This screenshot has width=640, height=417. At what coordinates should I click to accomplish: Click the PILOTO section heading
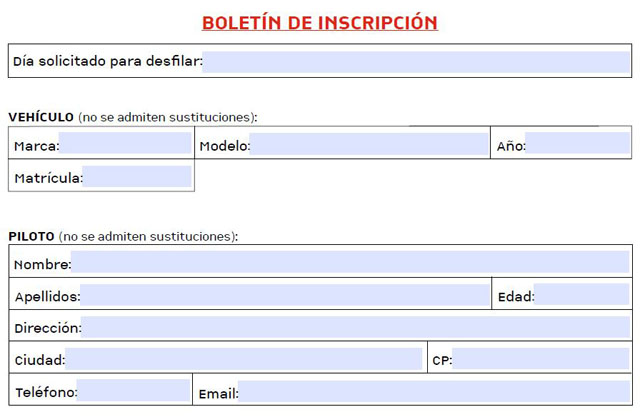click(31, 237)
